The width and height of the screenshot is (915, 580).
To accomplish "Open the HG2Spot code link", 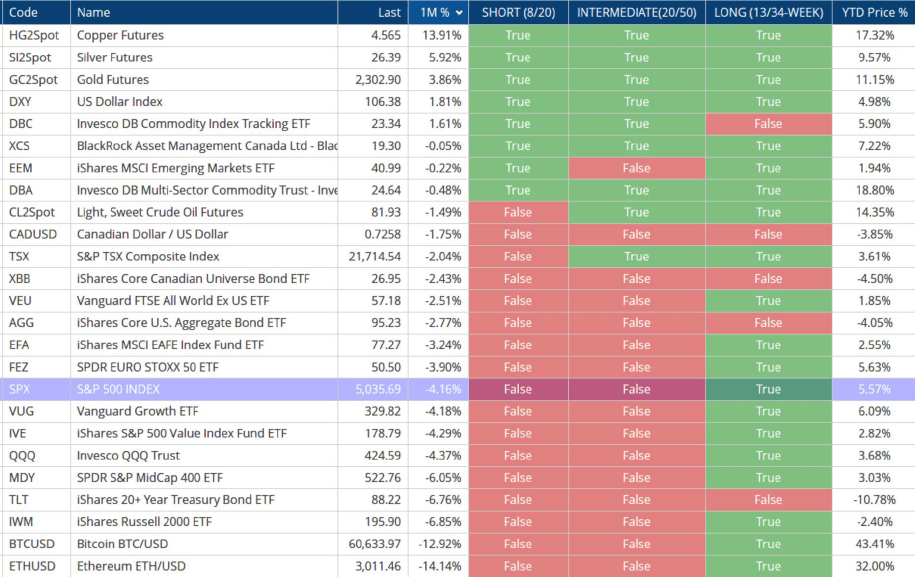I will coord(30,35).
